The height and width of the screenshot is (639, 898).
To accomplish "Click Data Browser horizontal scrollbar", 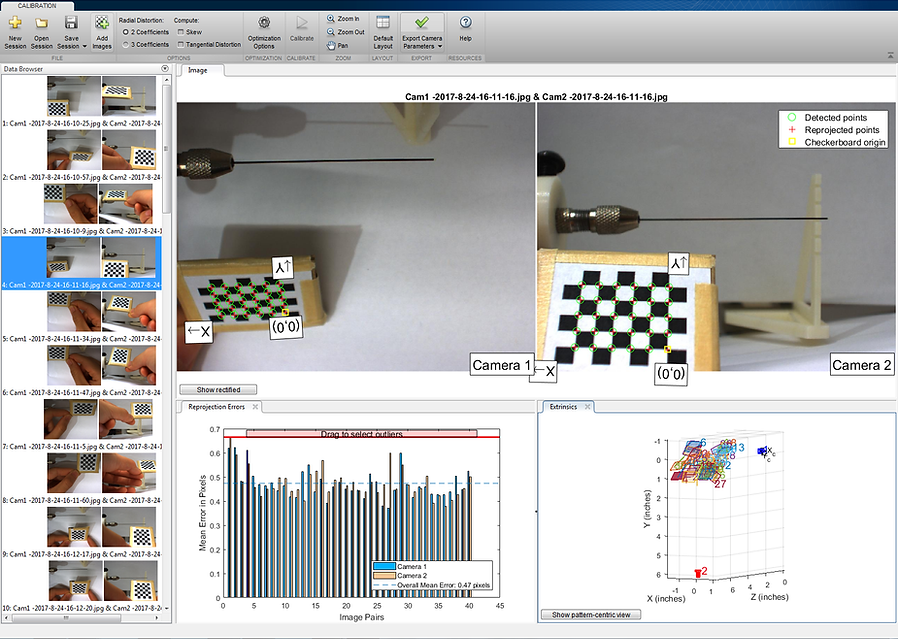I will pyautogui.click(x=66, y=618).
